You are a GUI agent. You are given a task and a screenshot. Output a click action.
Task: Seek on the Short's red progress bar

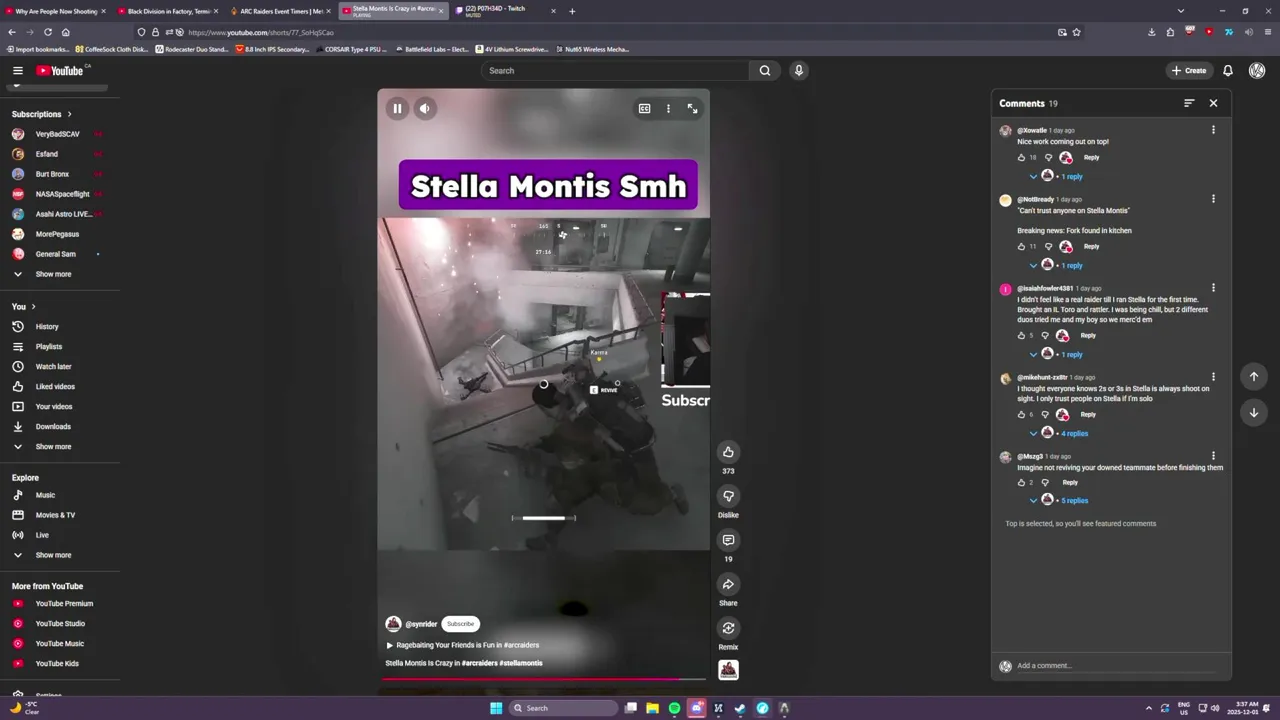click(x=544, y=679)
